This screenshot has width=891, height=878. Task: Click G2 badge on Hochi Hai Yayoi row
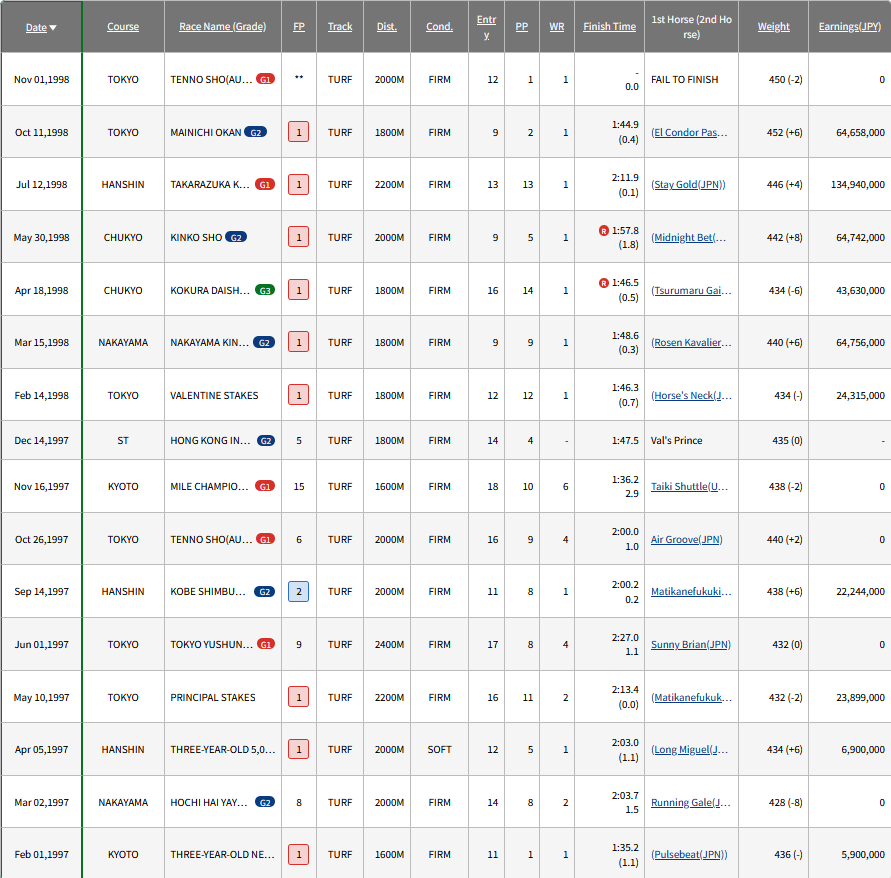click(265, 802)
